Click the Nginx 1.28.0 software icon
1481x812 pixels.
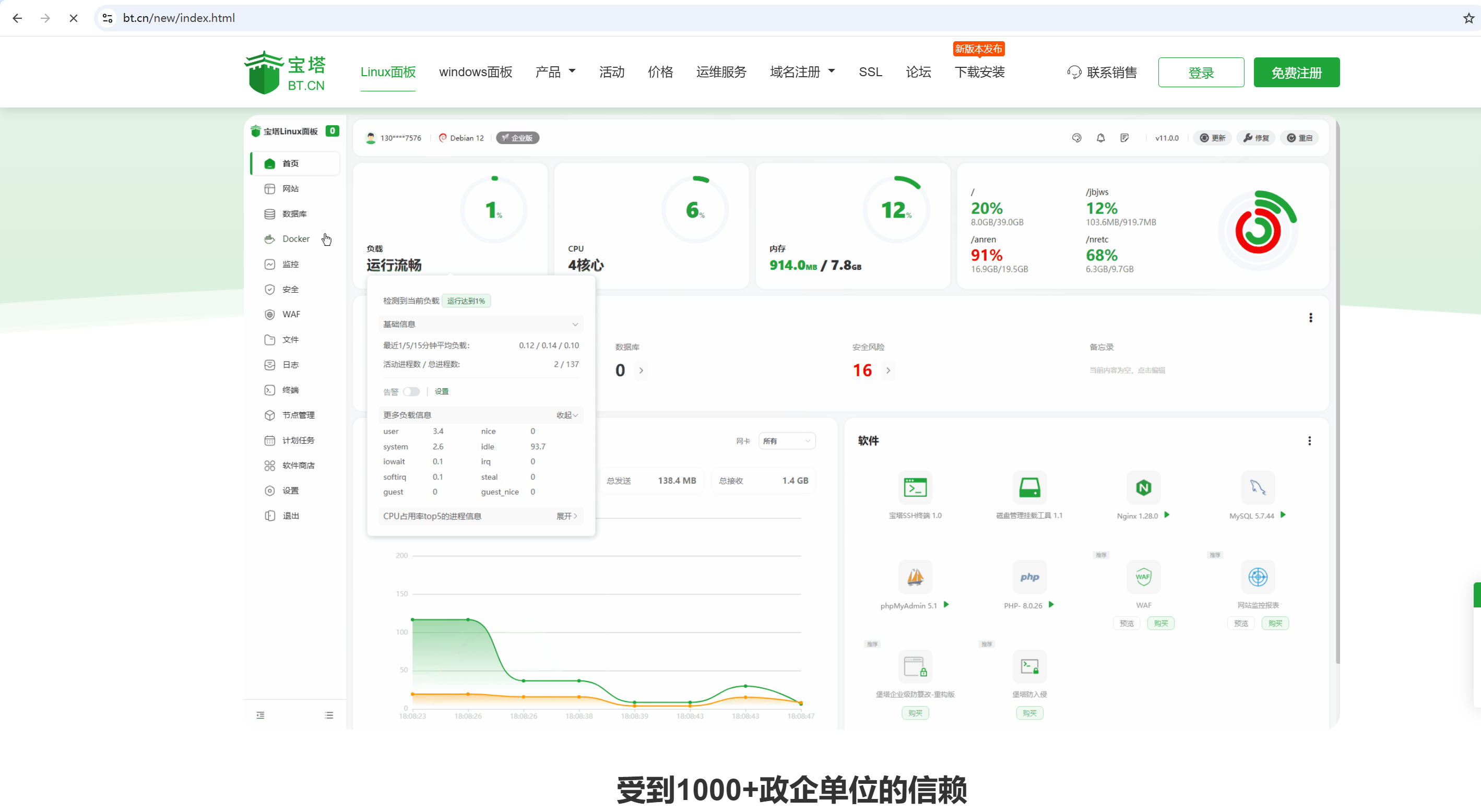[x=1143, y=488]
